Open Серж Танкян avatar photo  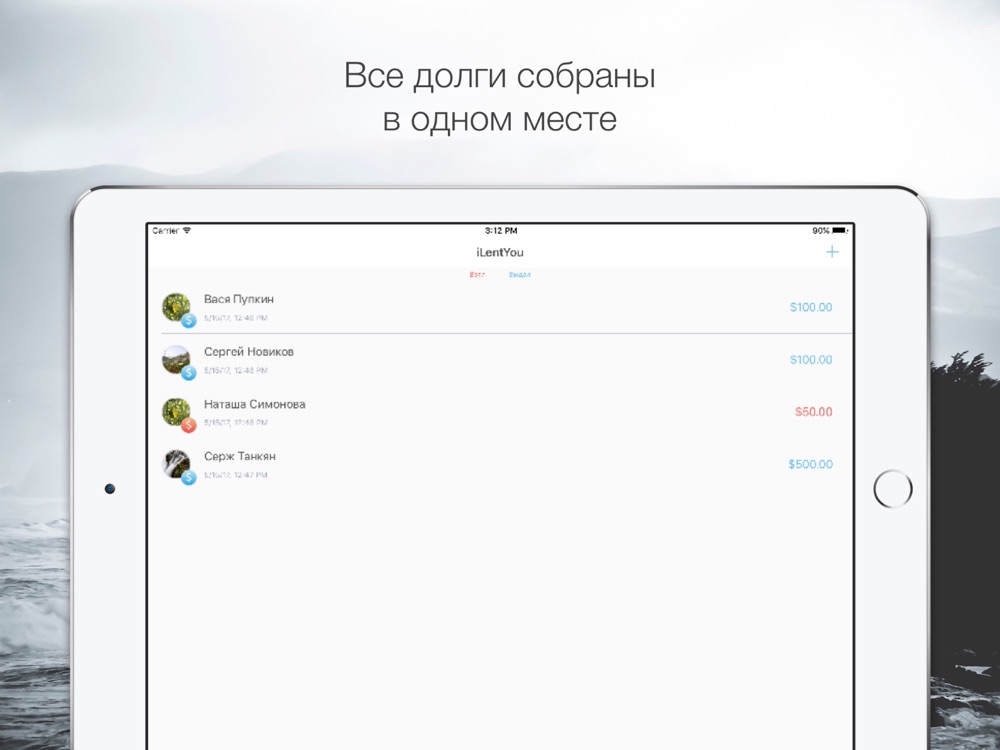pos(176,464)
